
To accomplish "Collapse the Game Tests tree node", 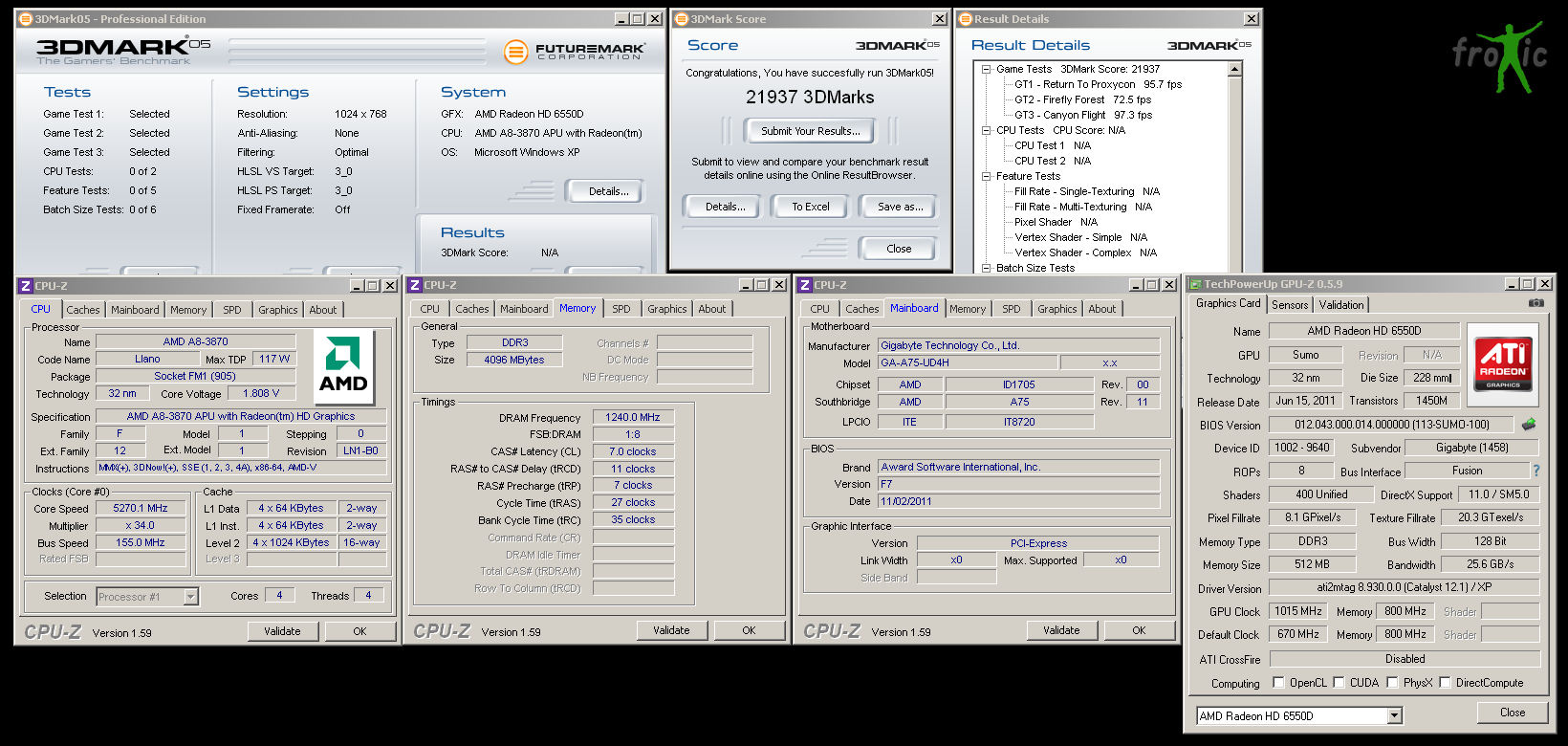I will [986, 69].
